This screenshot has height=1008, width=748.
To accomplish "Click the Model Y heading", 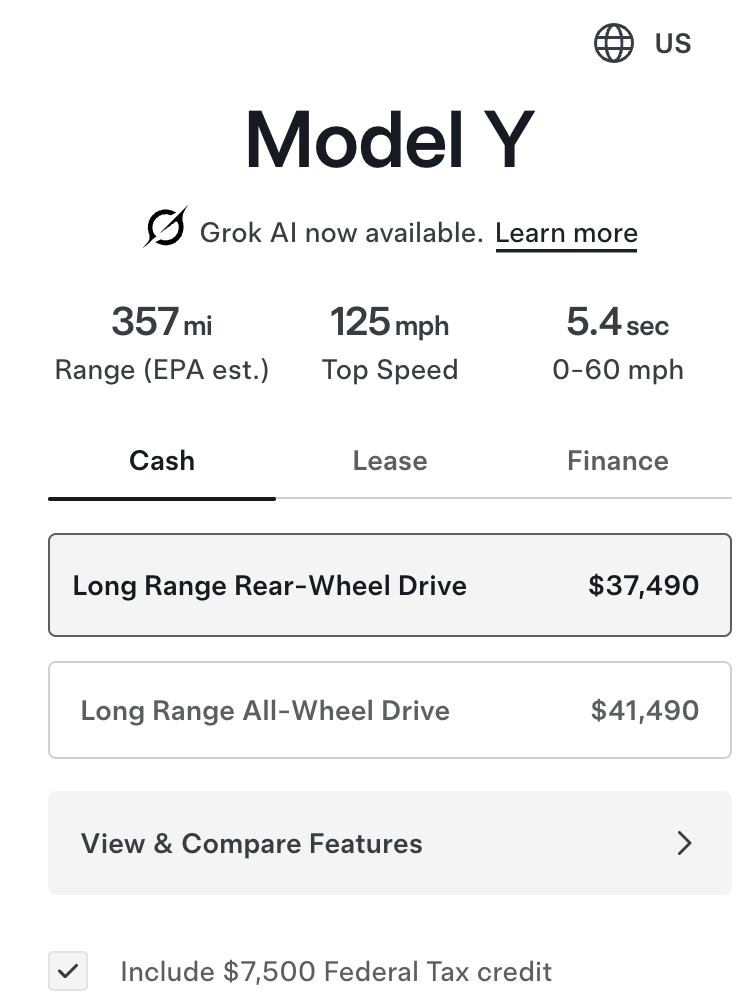I will 390,140.
